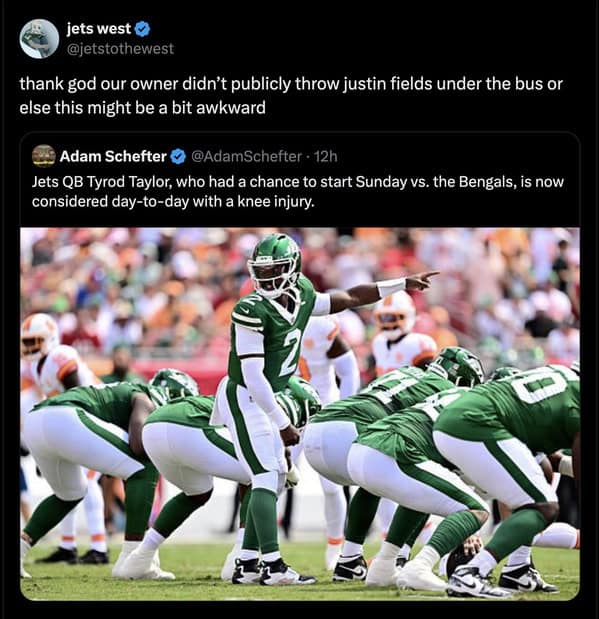Open Adam Schefter's small avatar

pyautogui.click(x=43, y=156)
